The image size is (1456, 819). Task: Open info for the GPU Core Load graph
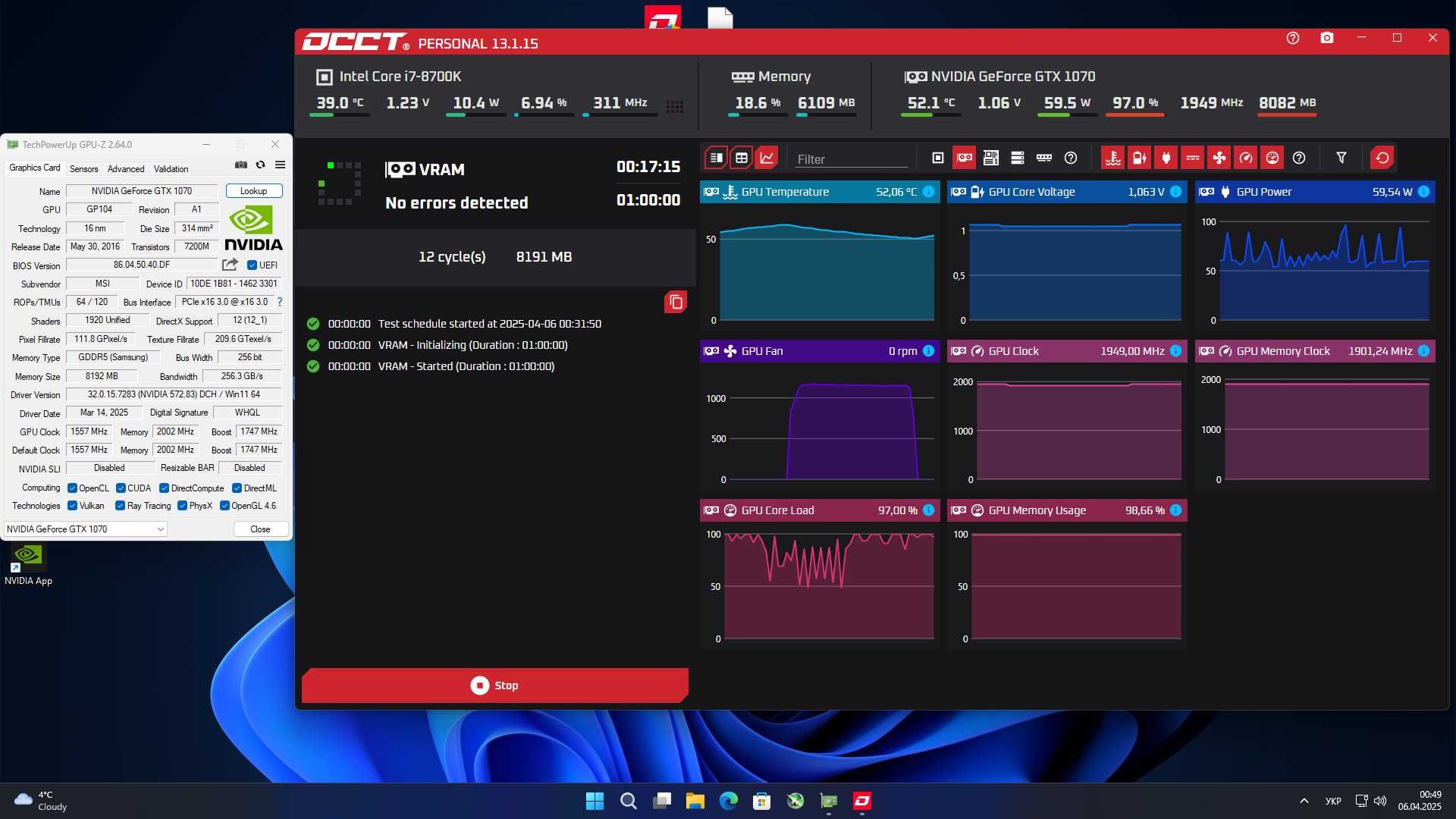coord(928,510)
